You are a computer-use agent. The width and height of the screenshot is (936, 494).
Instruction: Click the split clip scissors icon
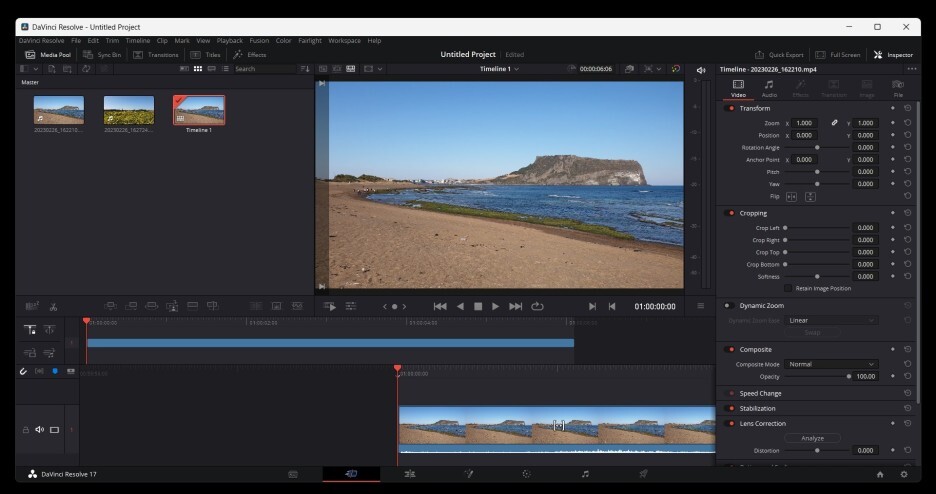53,306
